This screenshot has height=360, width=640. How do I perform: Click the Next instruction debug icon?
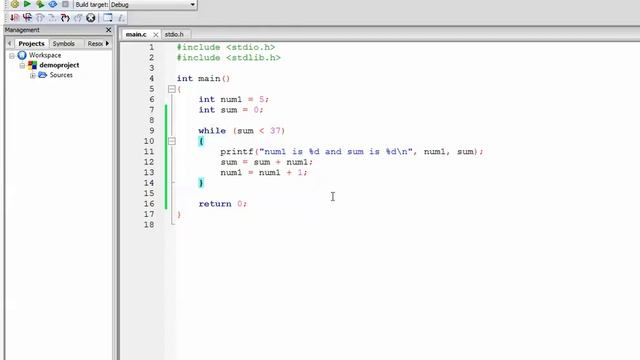click(78, 18)
